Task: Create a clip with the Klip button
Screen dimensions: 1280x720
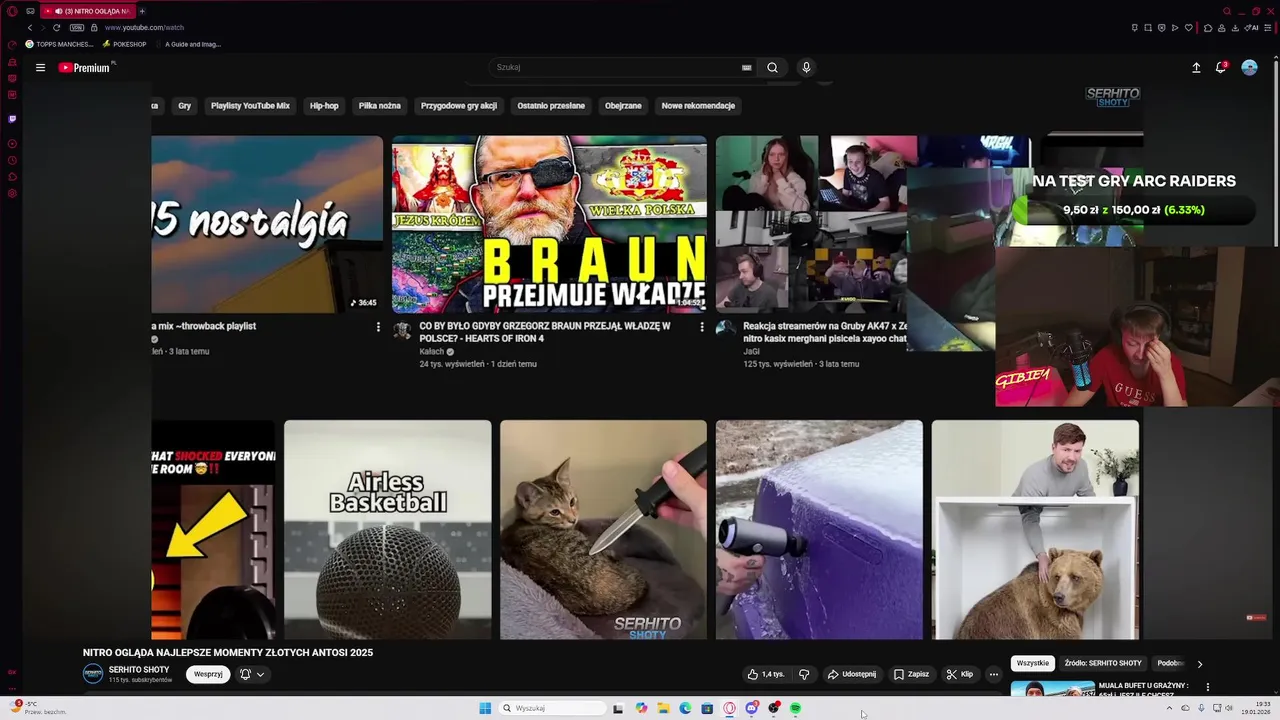Action: [x=960, y=674]
